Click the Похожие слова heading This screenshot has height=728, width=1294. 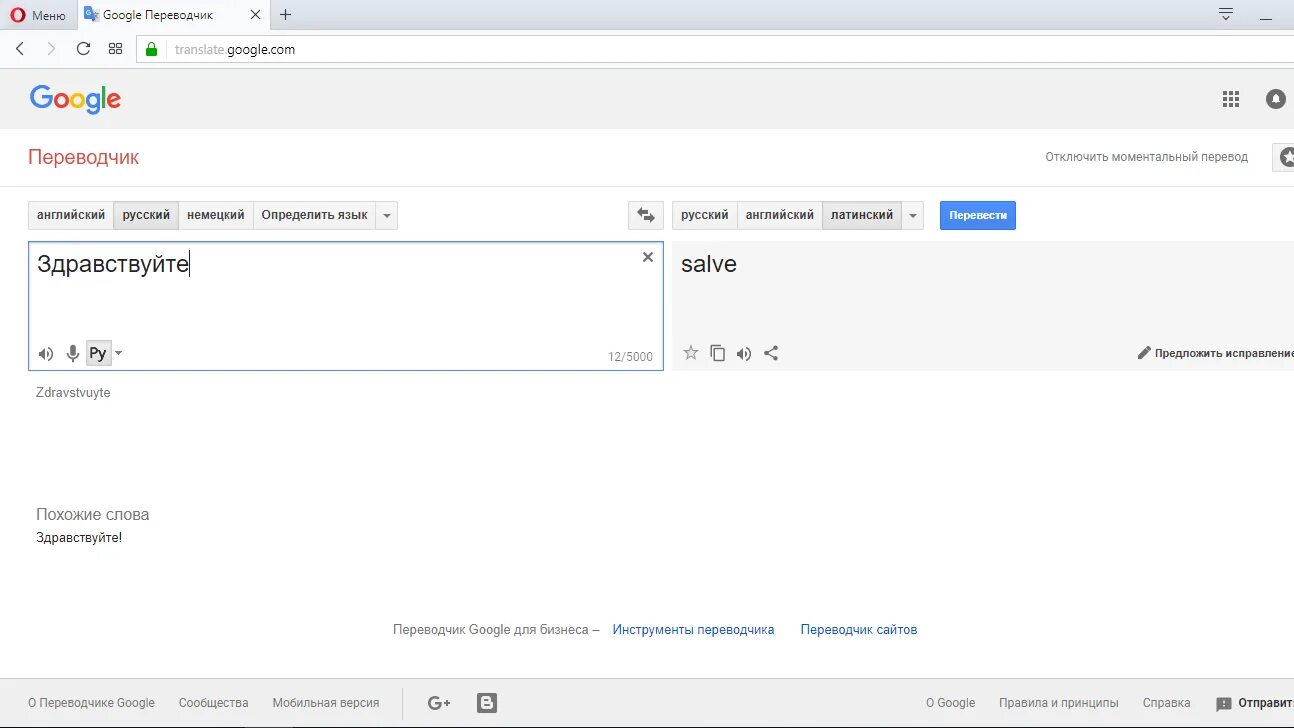[93, 514]
